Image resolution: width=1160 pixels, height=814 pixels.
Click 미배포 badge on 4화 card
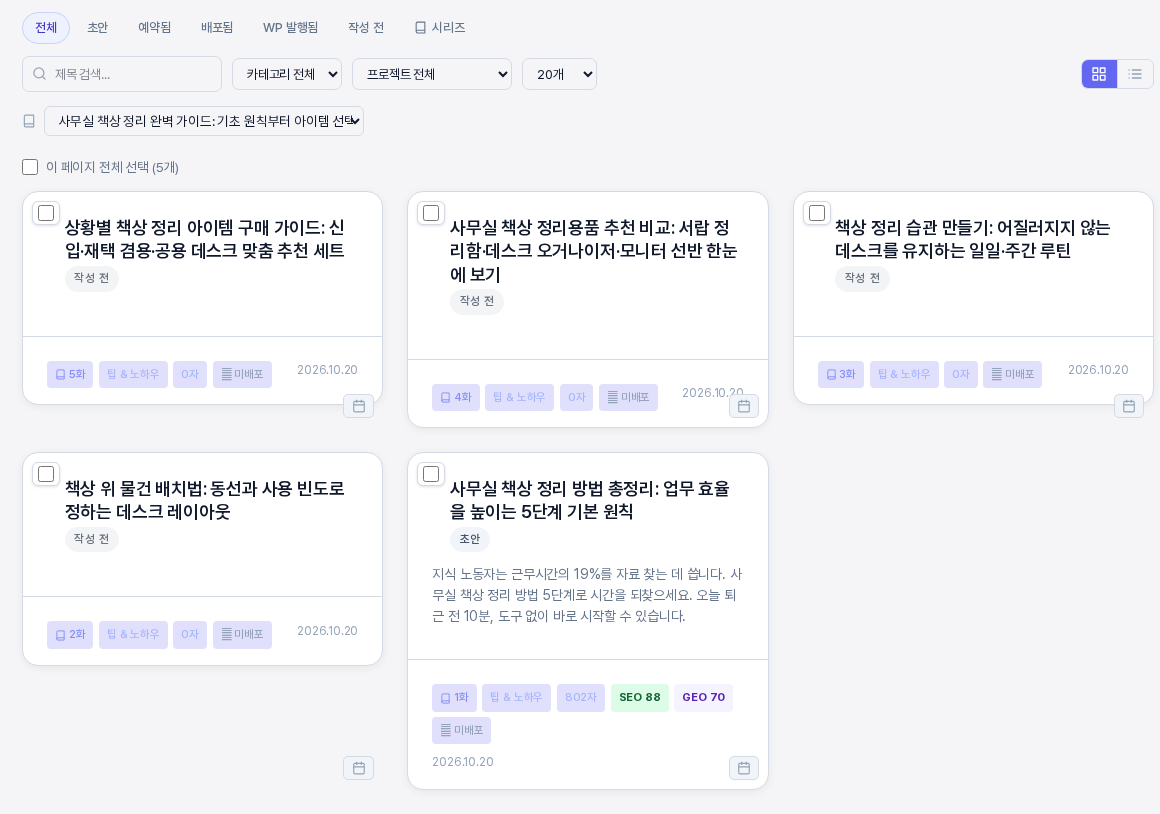click(628, 397)
